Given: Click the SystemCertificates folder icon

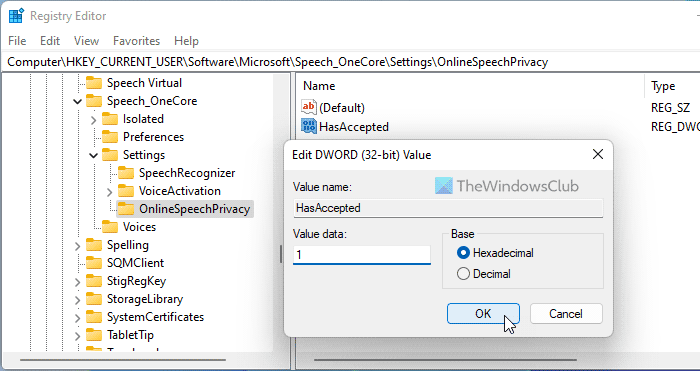Looking at the screenshot, I should pos(94,317).
